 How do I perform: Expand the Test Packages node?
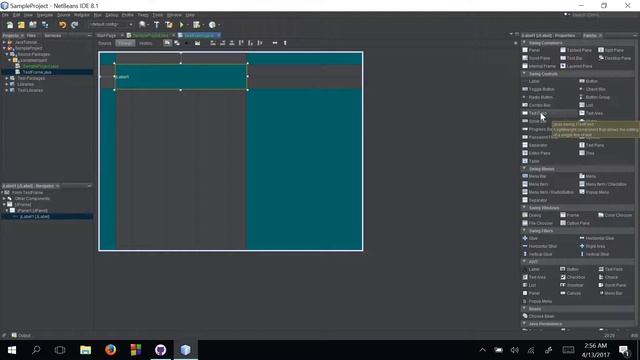(x=7, y=78)
